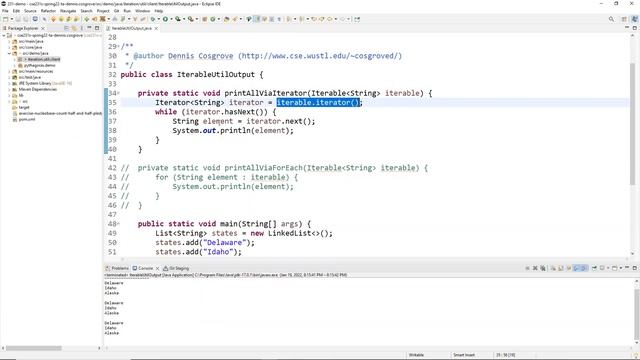Open the Run menu
Screen dimensions: 640x360
click(127, 11)
